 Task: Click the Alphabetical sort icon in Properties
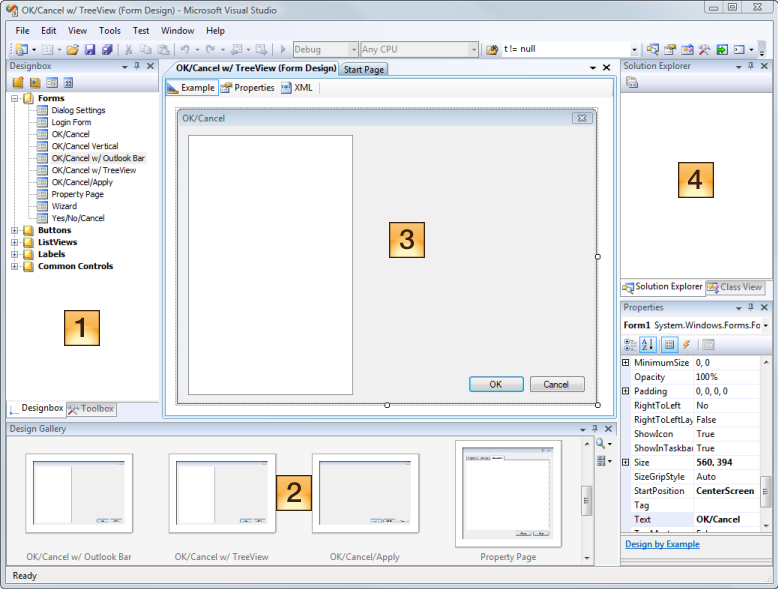pyautogui.click(x=648, y=345)
